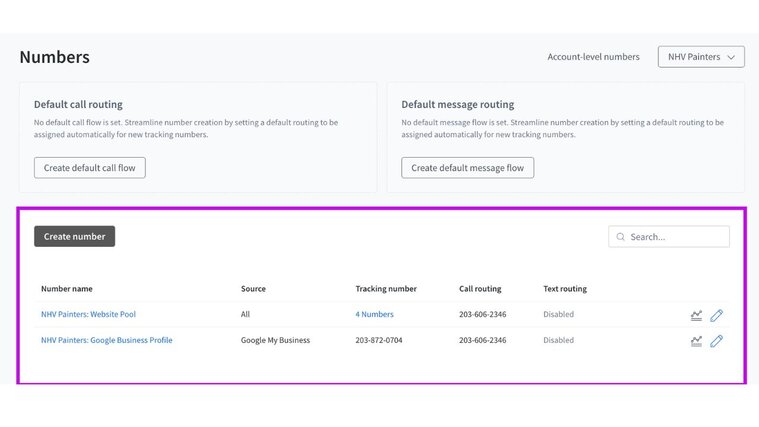Open NHV Painters: Google Business Profile link
759x427 pixels.
click(106, 340)
